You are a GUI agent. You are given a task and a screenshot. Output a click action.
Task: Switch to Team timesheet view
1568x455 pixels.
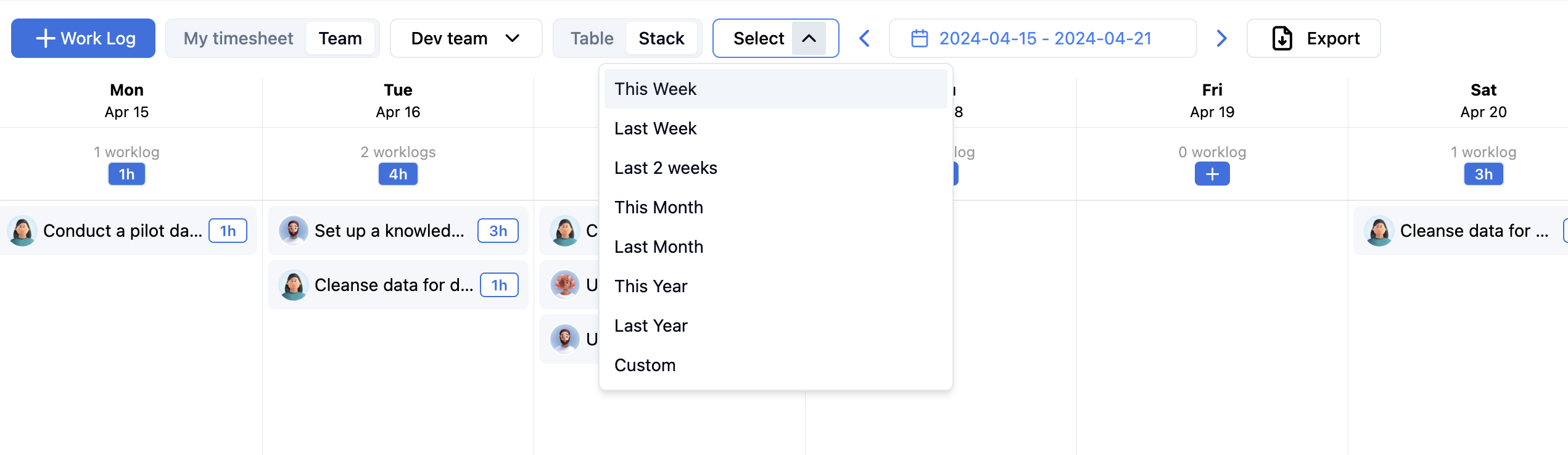point(340,38)
